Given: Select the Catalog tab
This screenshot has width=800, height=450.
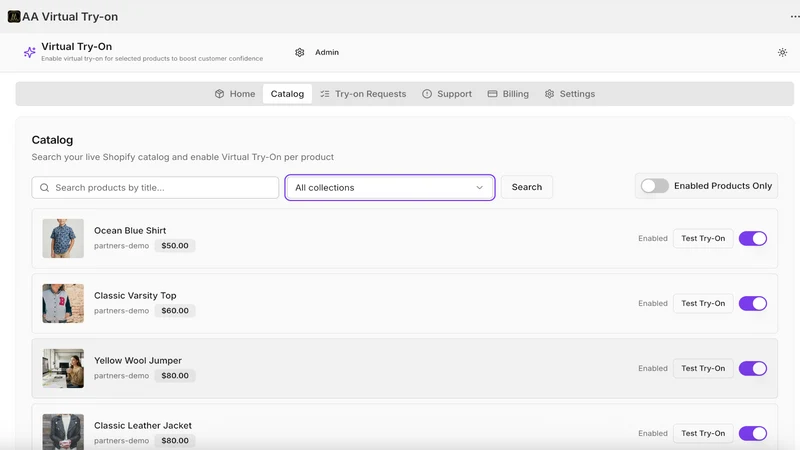Looking at the screenshot, I should pyautogui.click(x=287, y=94).
